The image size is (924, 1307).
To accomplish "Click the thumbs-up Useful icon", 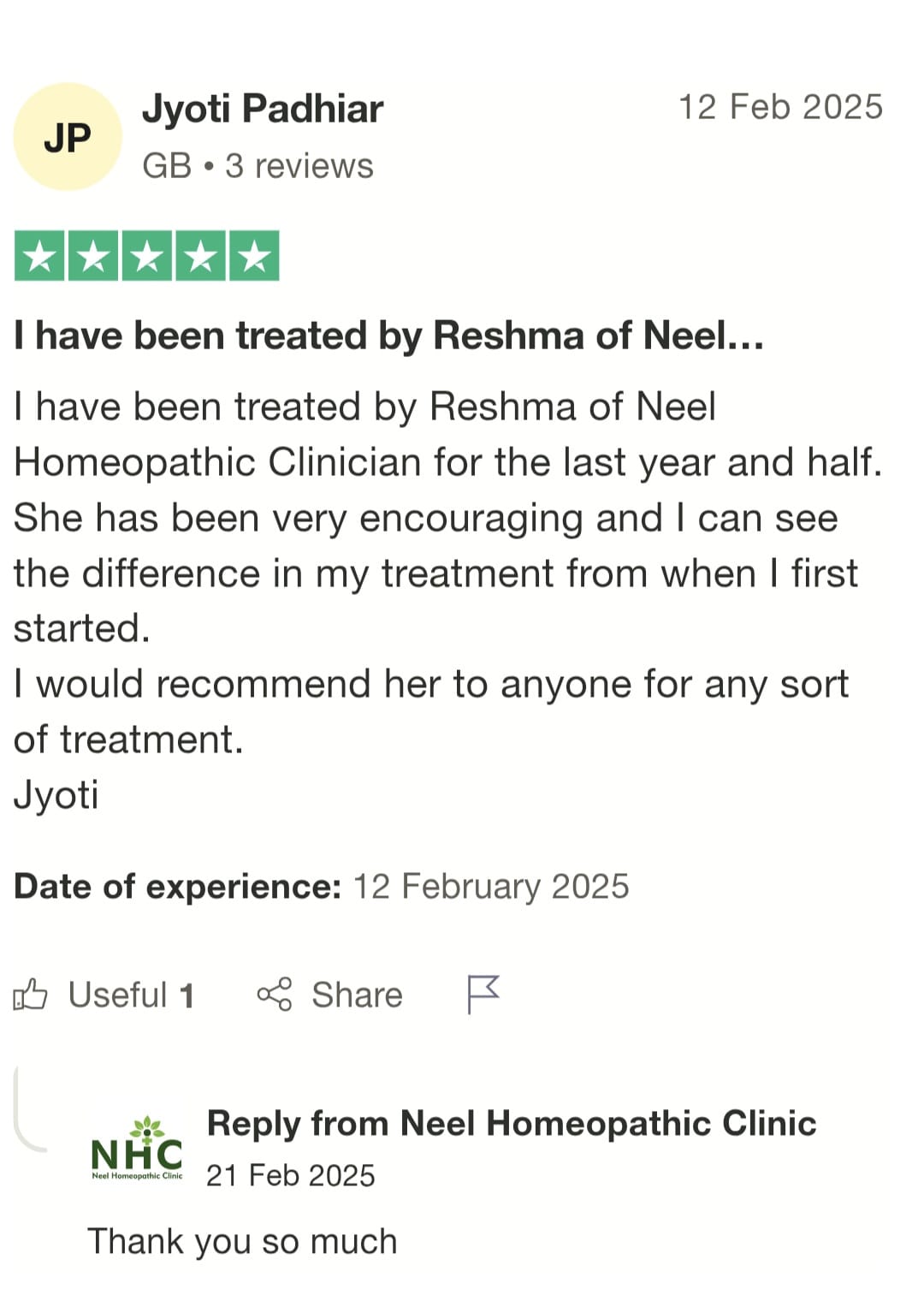I will [30, 995].
